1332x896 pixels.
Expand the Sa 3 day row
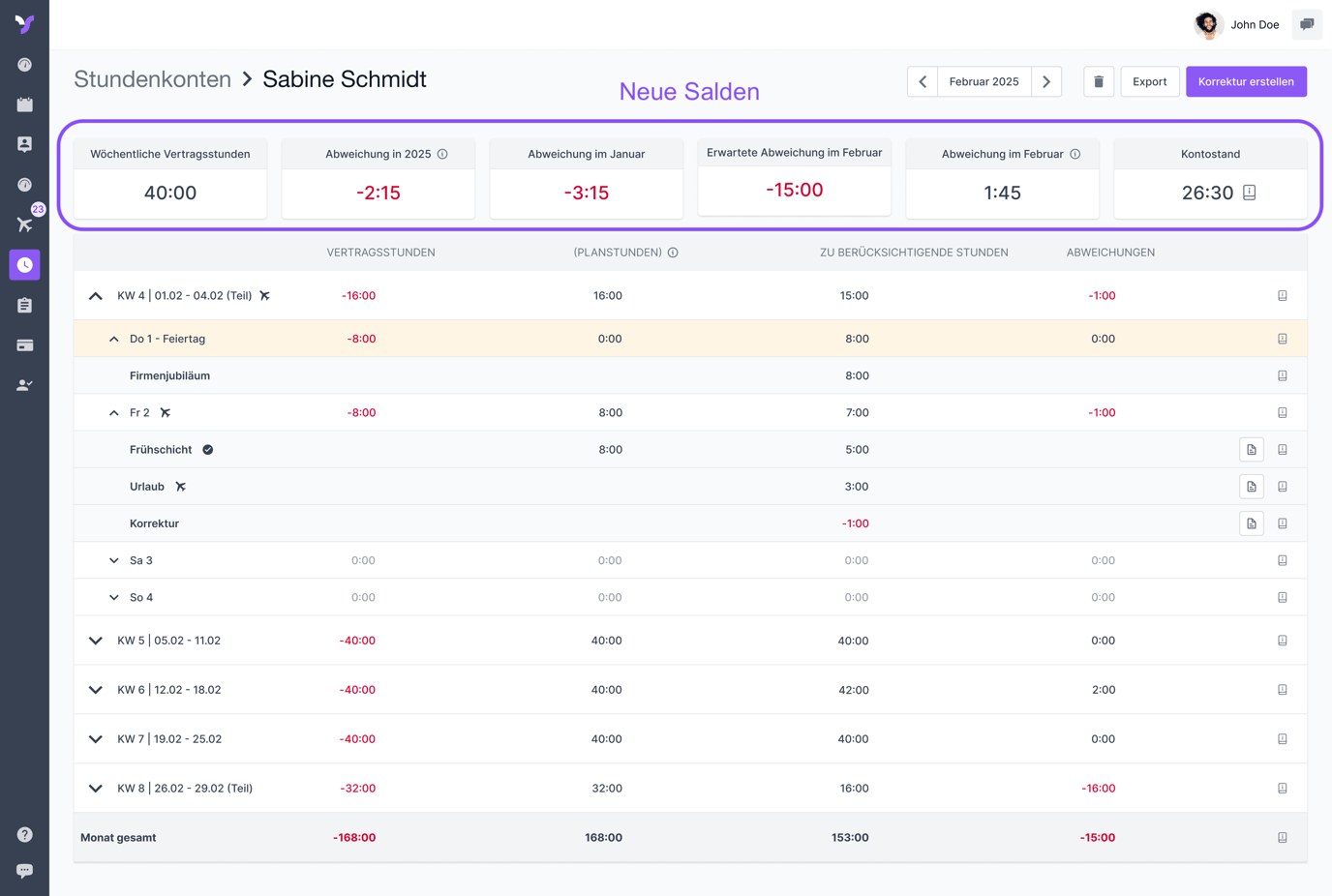pyautogui.click(x=114, y=560)
